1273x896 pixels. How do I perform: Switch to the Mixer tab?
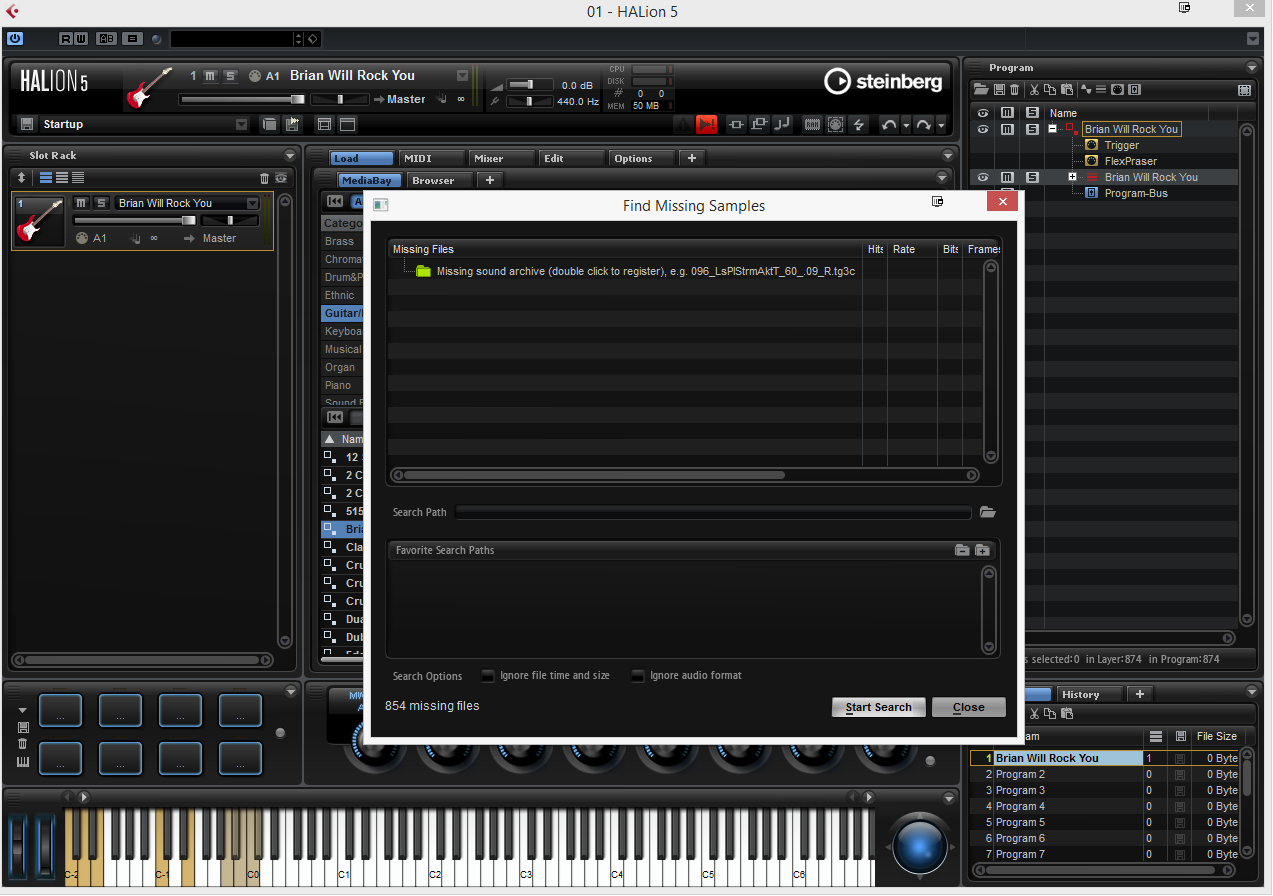tap(502, 158)
